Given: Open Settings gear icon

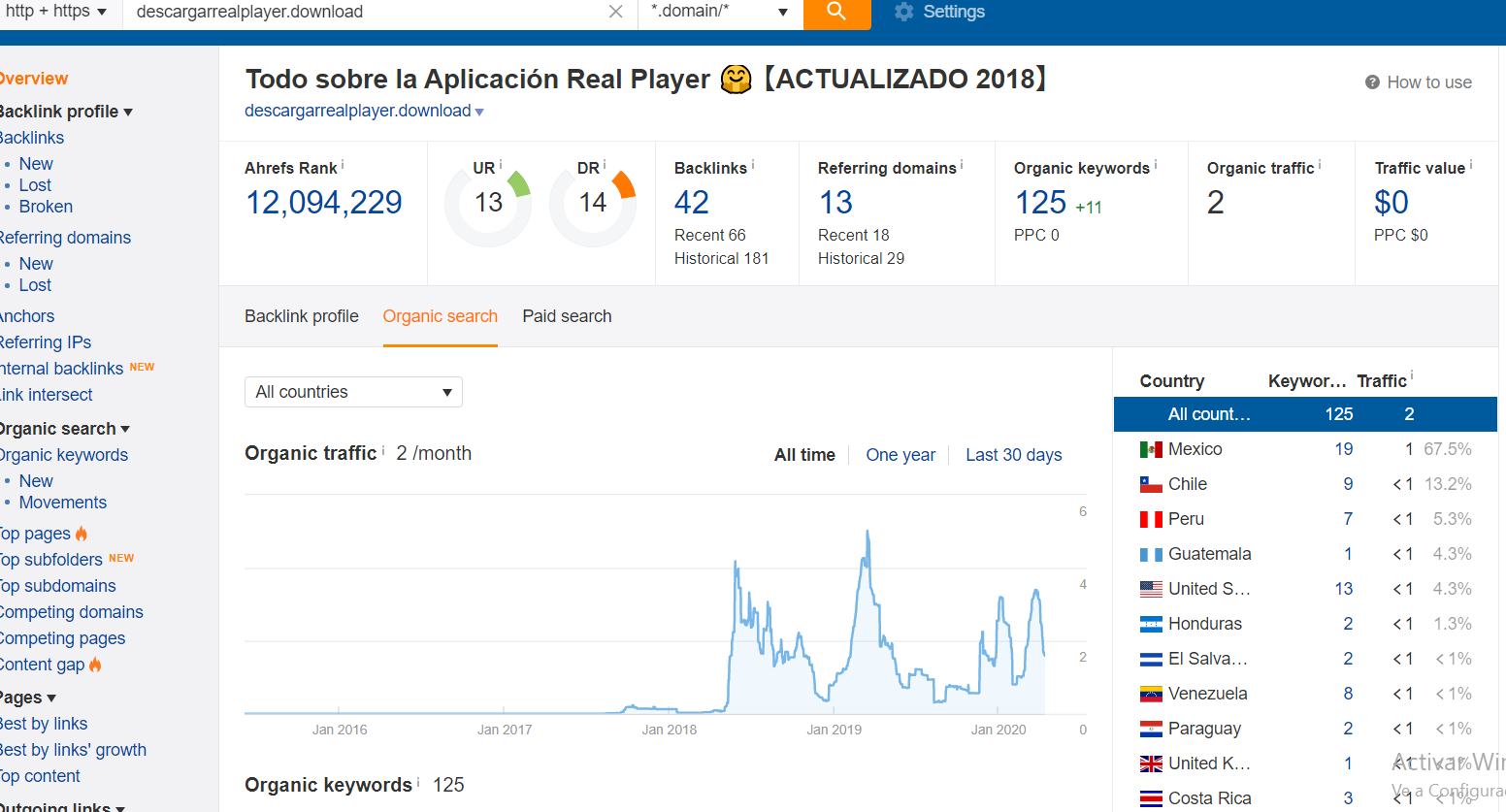Looking at the screenshot, I should click(x=904, y=12).
